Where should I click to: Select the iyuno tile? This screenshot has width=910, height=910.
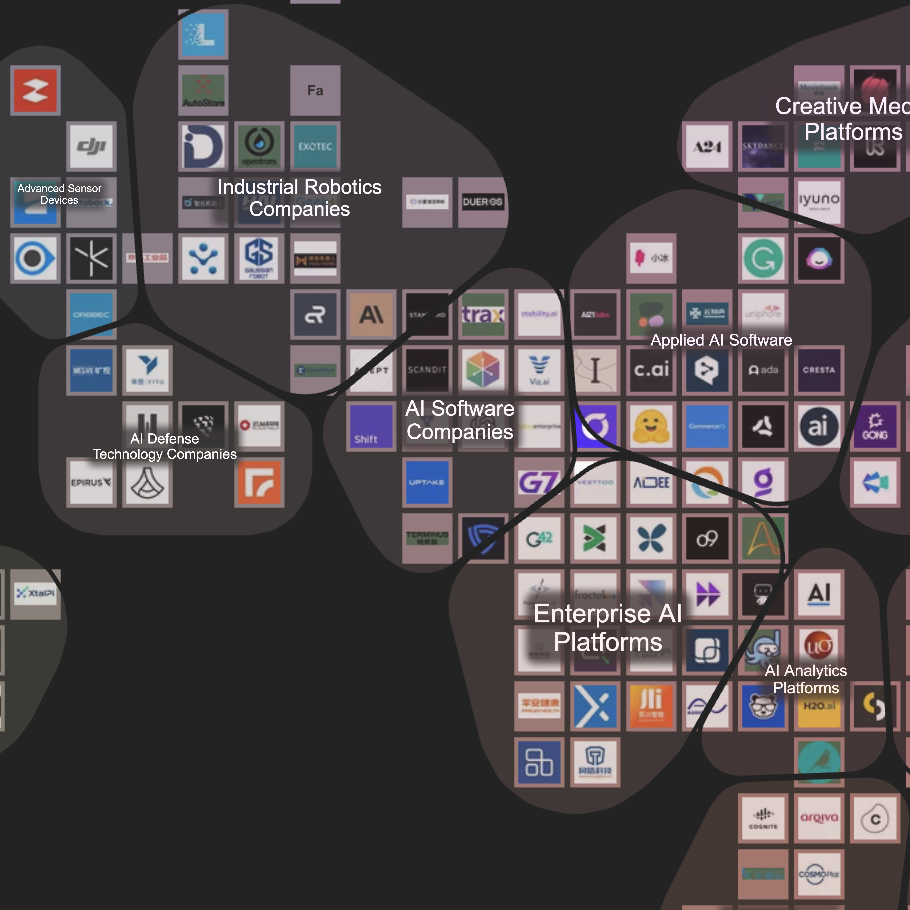point(819,202)
